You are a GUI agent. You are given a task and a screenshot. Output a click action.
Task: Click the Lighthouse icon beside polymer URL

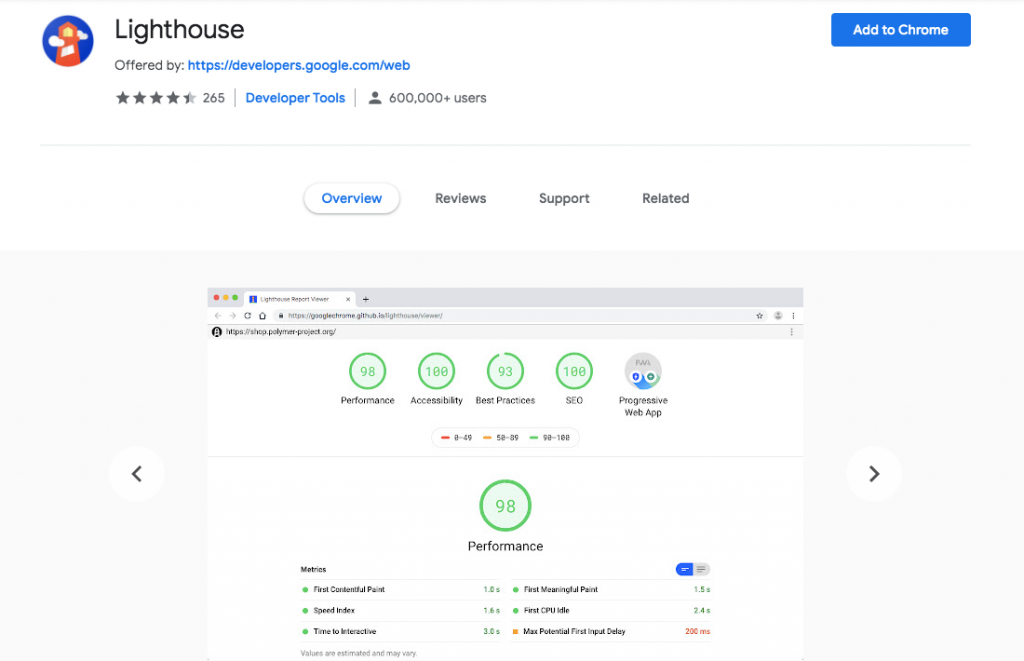(217, 332)
